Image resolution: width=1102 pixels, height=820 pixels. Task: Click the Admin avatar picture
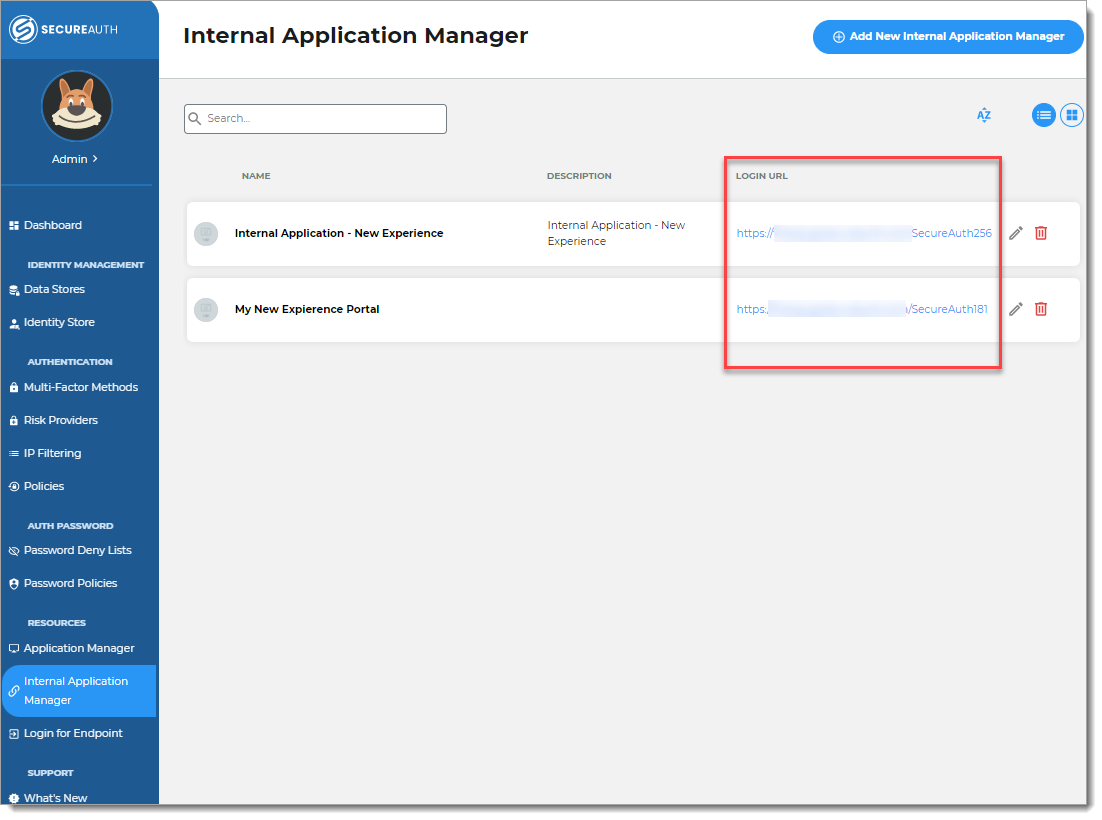[77, 106]
